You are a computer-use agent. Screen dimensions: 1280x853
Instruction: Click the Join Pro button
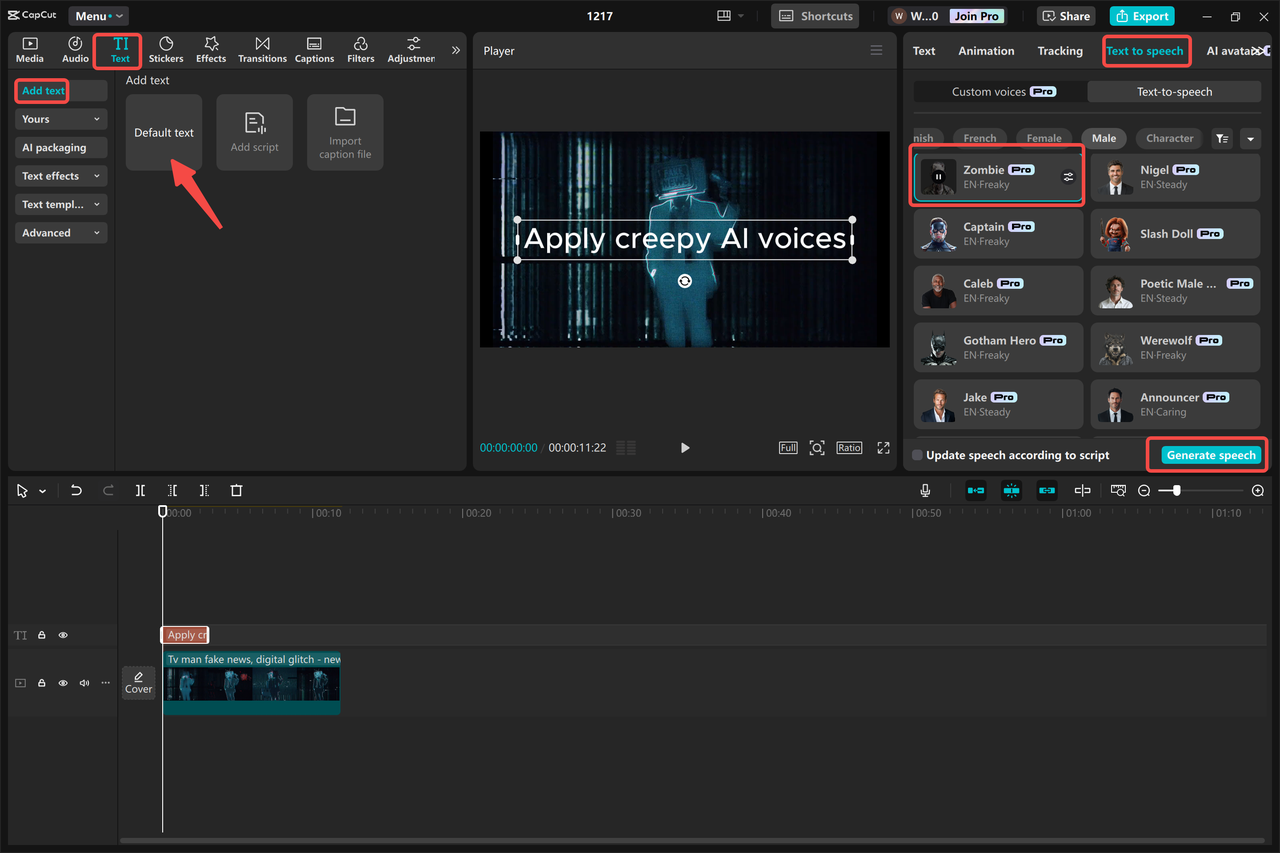pos(976,16)
